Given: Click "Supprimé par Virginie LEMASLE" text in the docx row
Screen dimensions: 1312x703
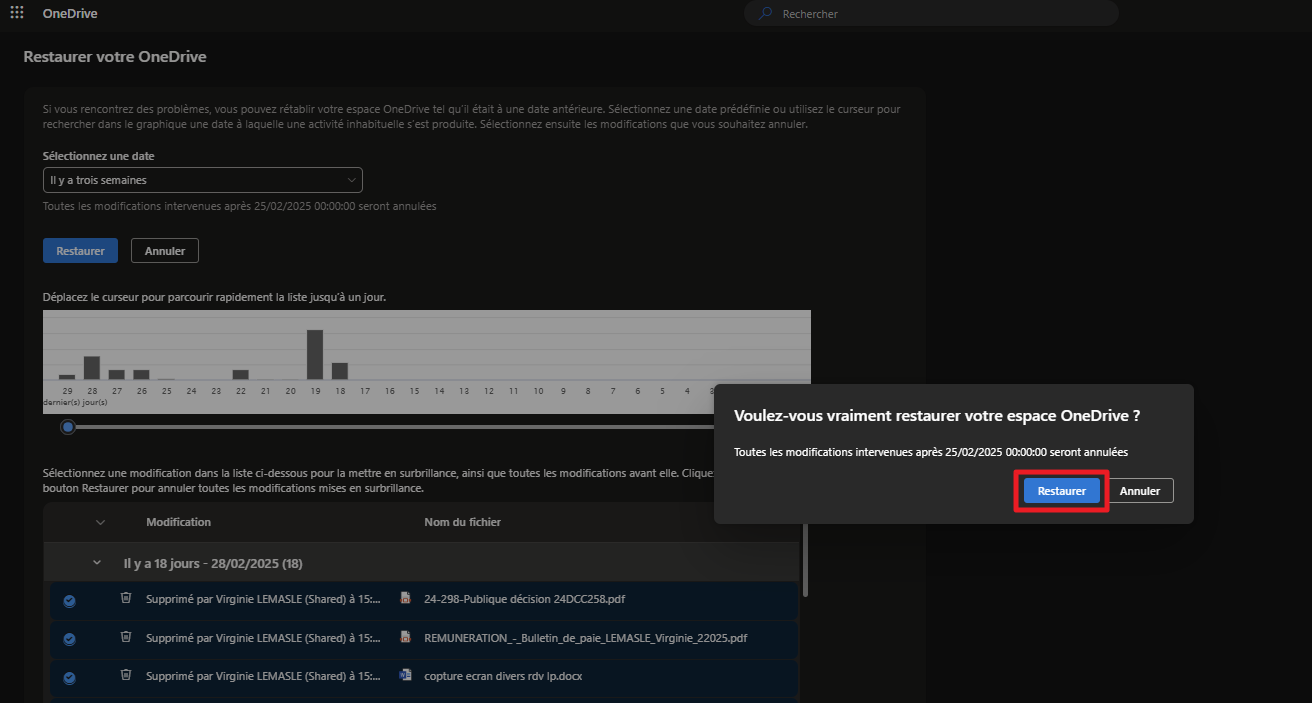Looking at the screenshot, I should pos(263,676).
